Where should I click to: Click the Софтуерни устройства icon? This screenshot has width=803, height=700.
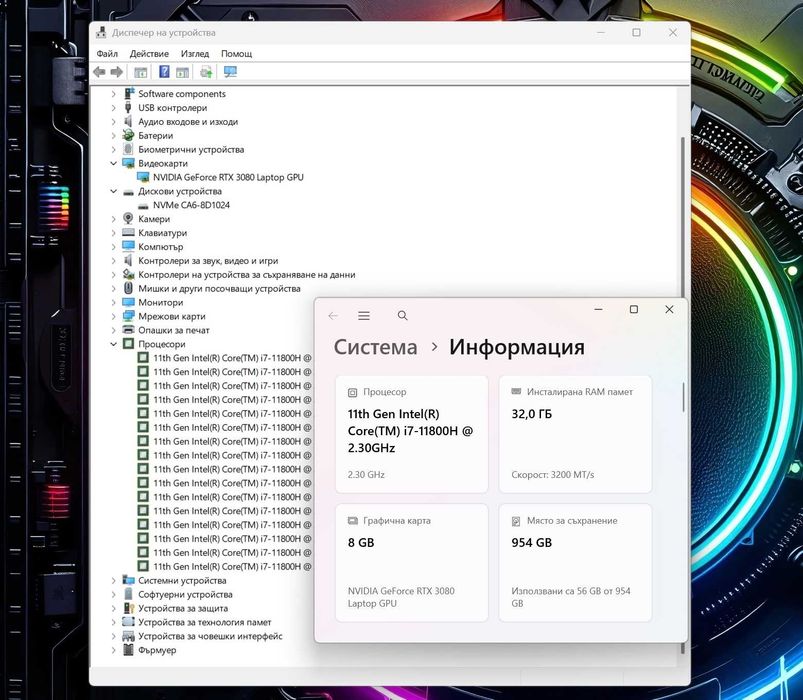[x=128, y=594]
